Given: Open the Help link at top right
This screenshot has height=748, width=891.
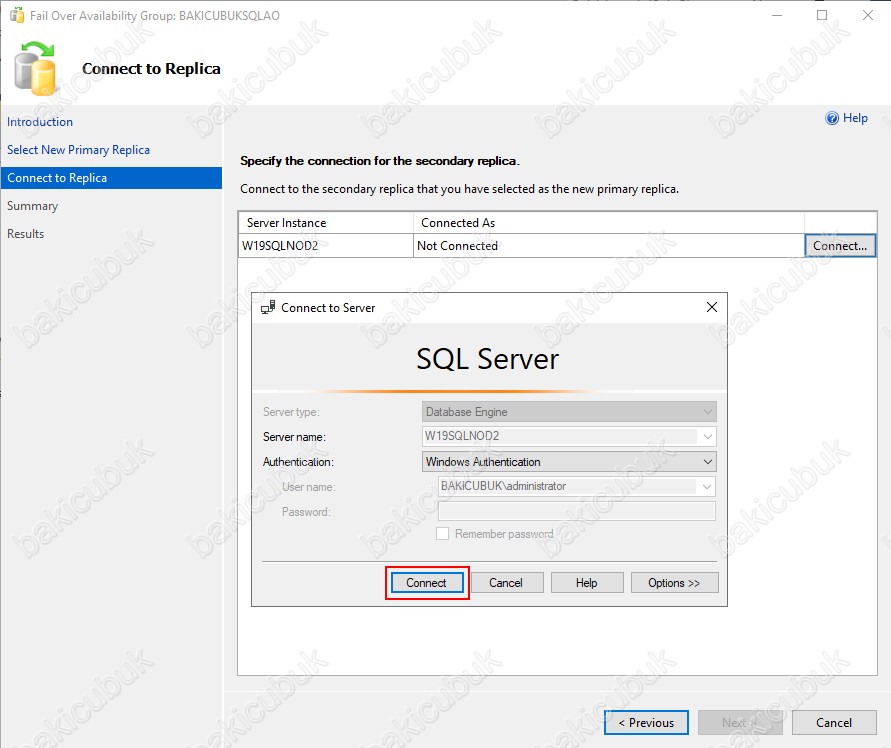Looking at the screenshot, I should point(855,118).
